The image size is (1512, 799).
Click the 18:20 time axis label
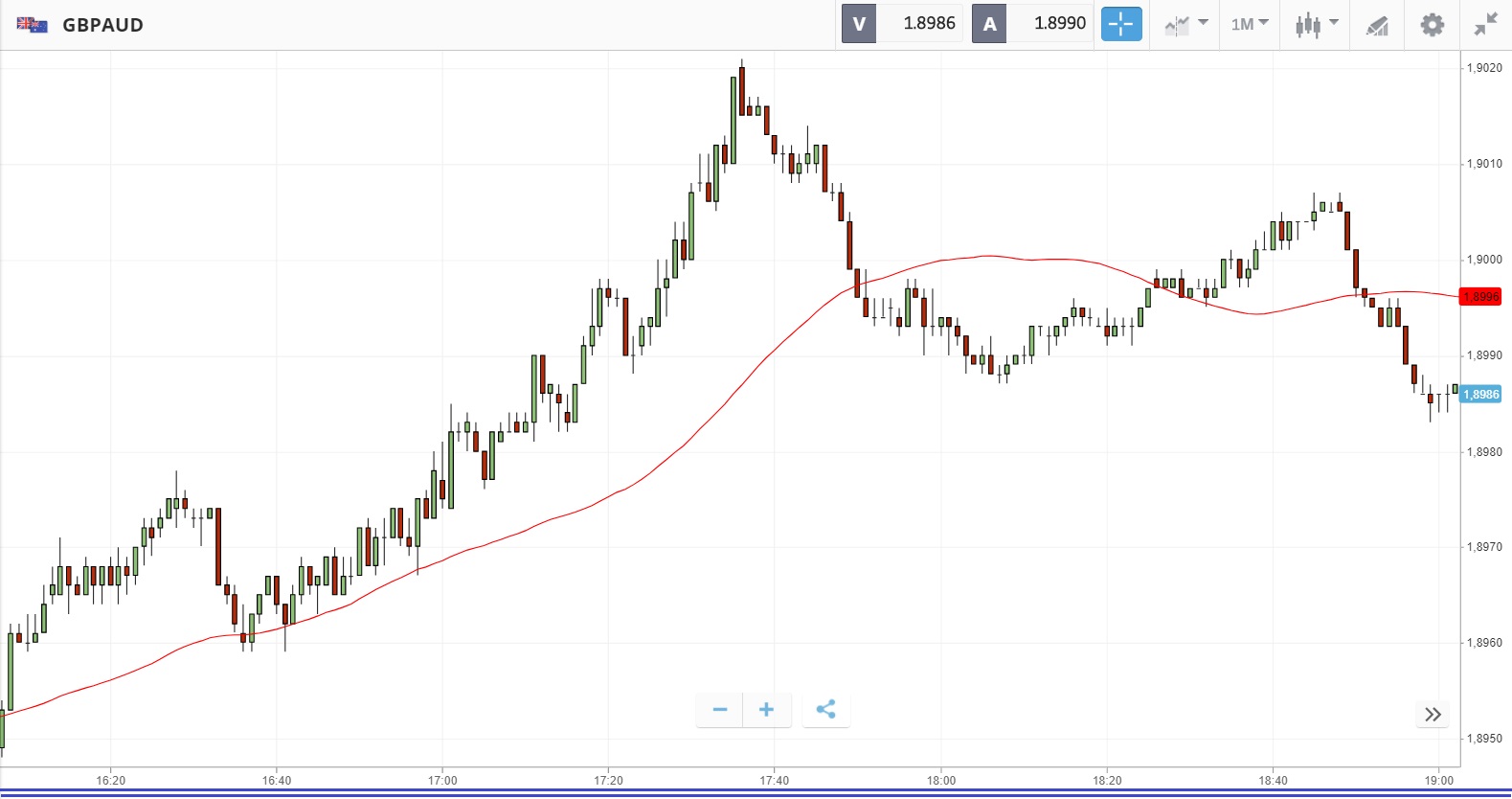1107,781
